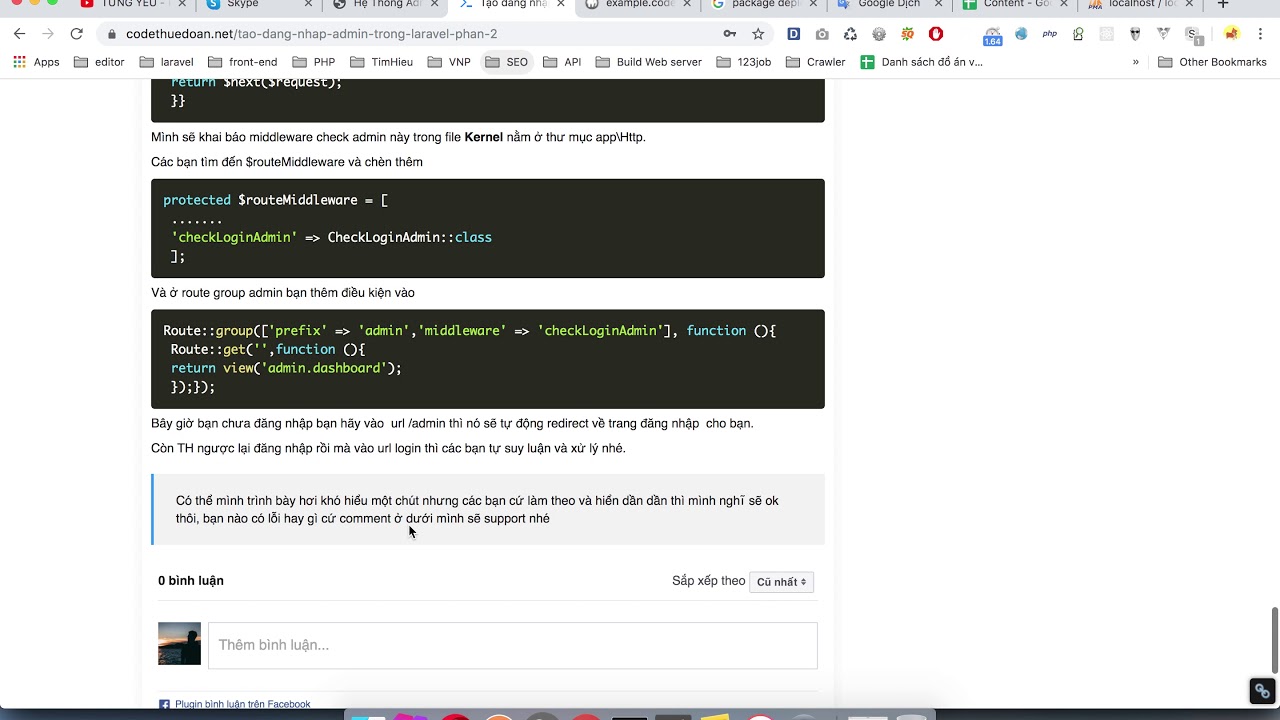Open the SEO bookmarks folder

506,62
